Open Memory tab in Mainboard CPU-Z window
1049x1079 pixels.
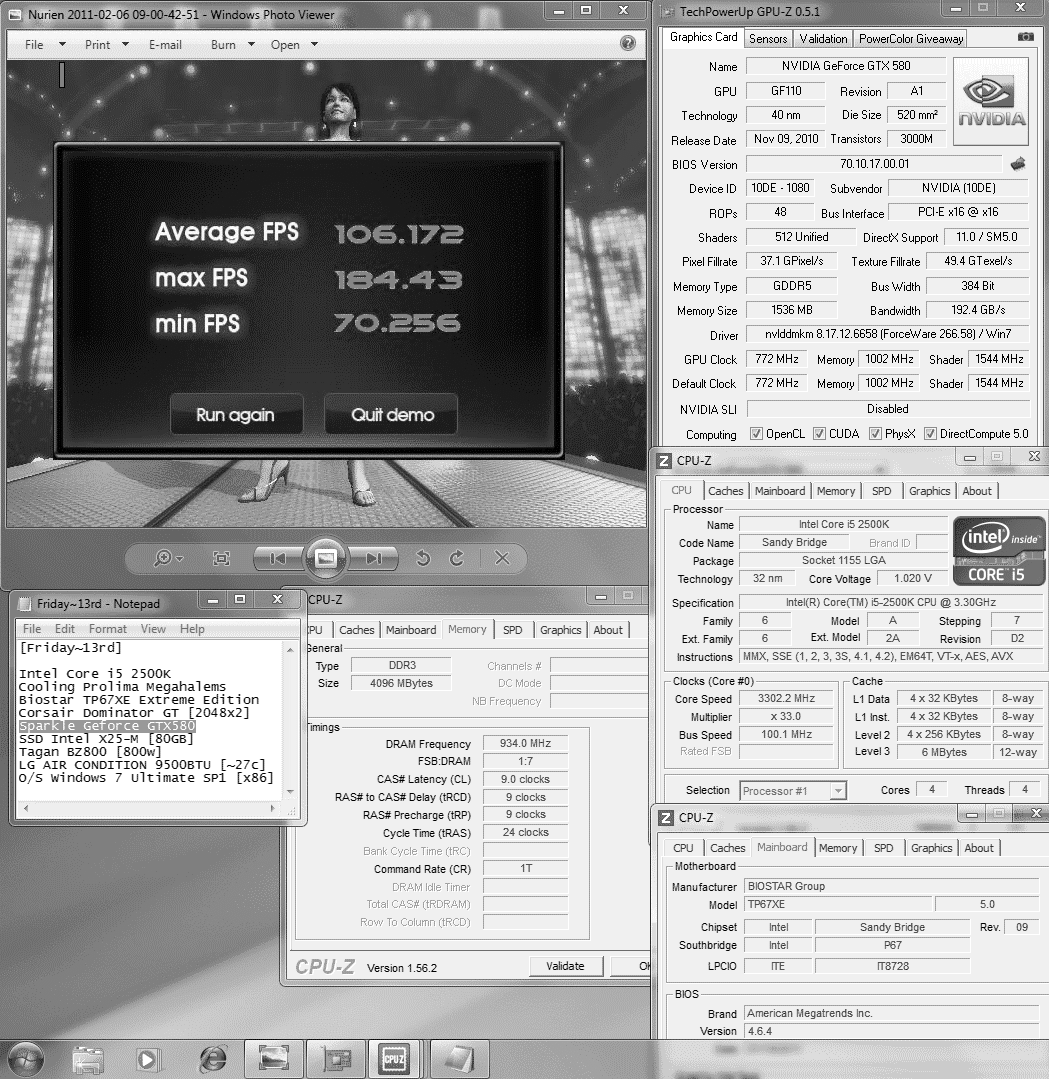point(838,848)
